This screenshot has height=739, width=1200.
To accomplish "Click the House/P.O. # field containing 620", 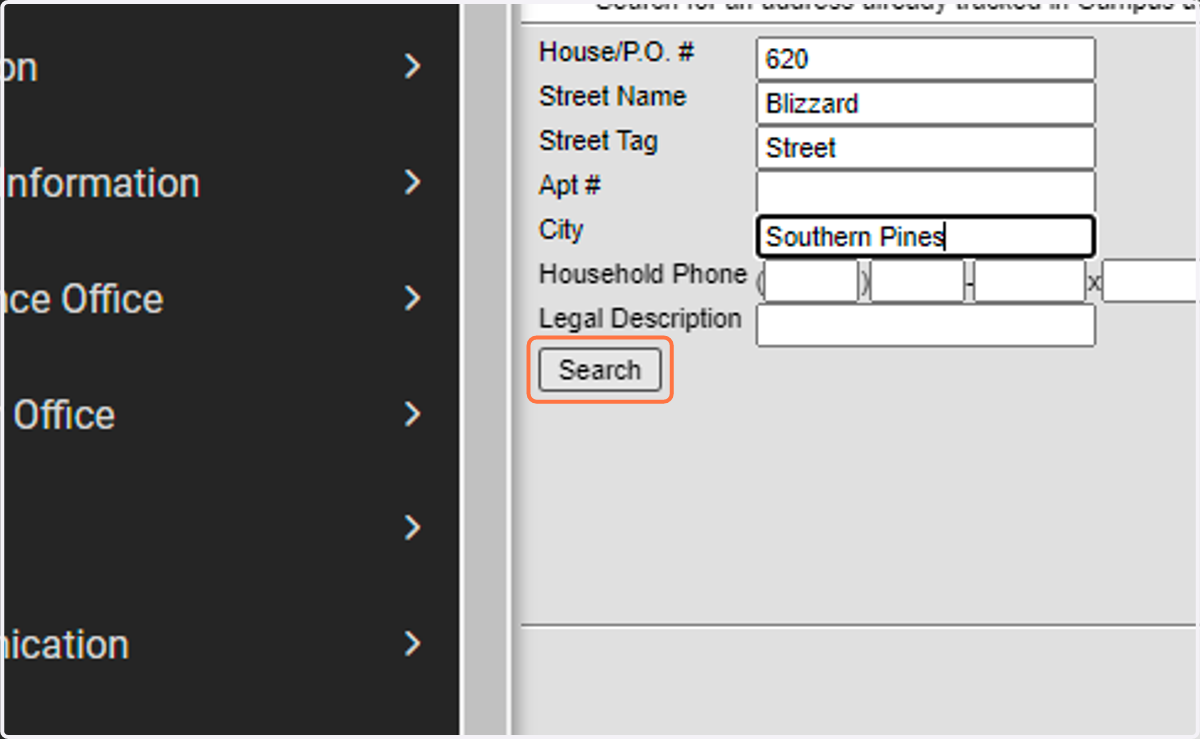I will tap(926, 59).
